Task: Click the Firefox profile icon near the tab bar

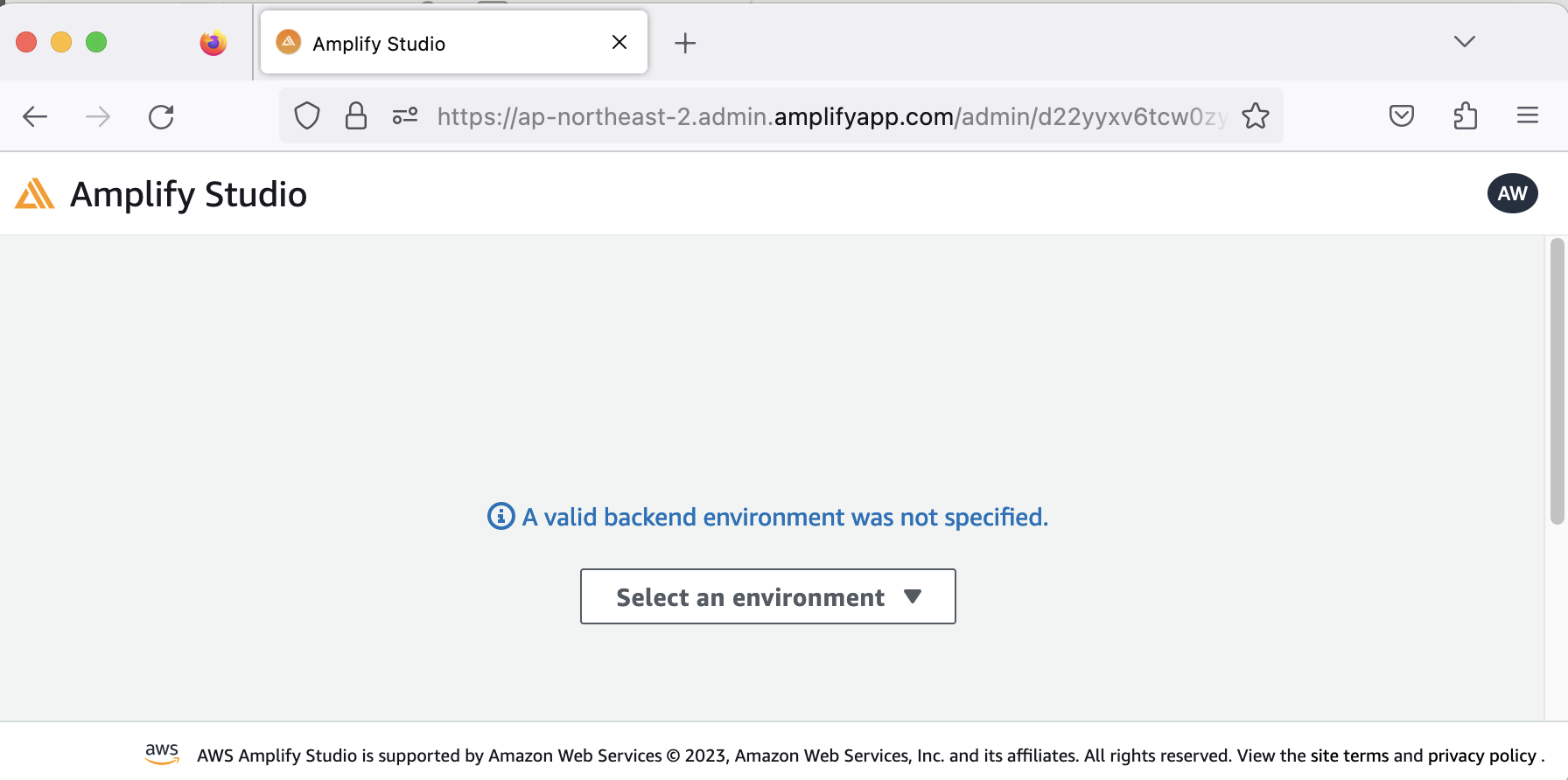Action: pyautogui.click(x=213, y=41)
